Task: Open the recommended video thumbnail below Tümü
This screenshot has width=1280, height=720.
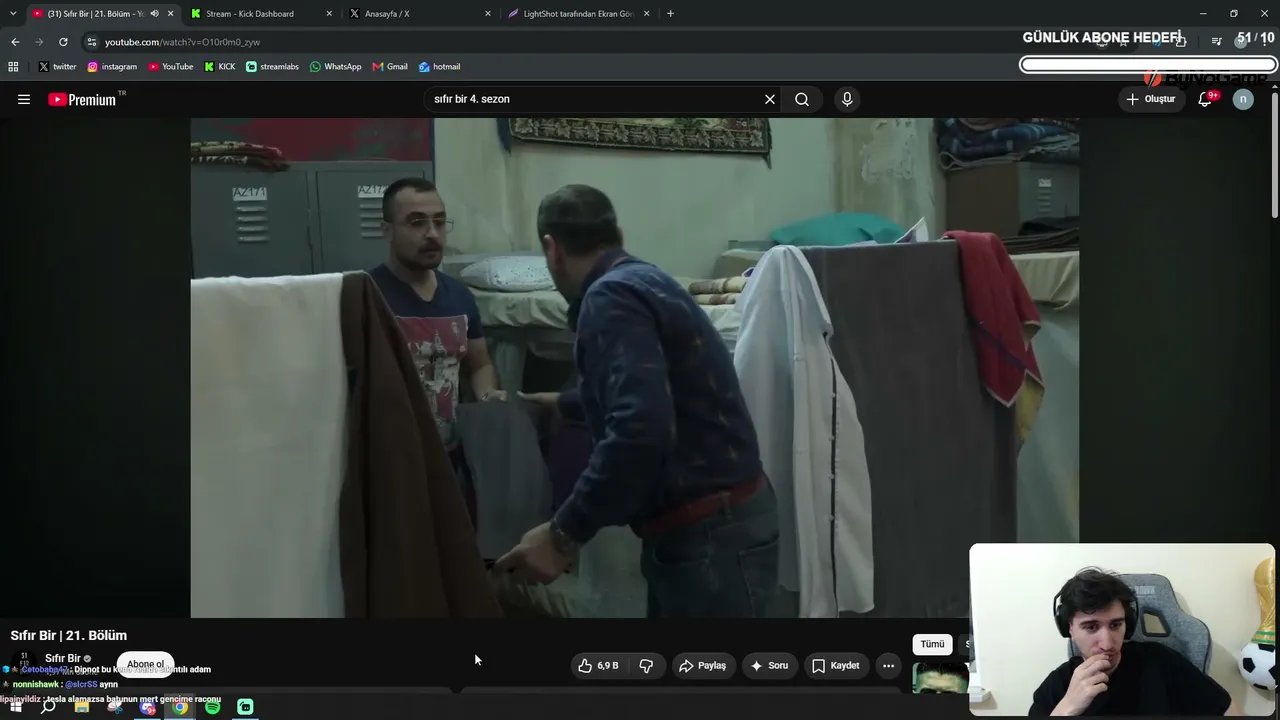Action: (x=940, y=678)
